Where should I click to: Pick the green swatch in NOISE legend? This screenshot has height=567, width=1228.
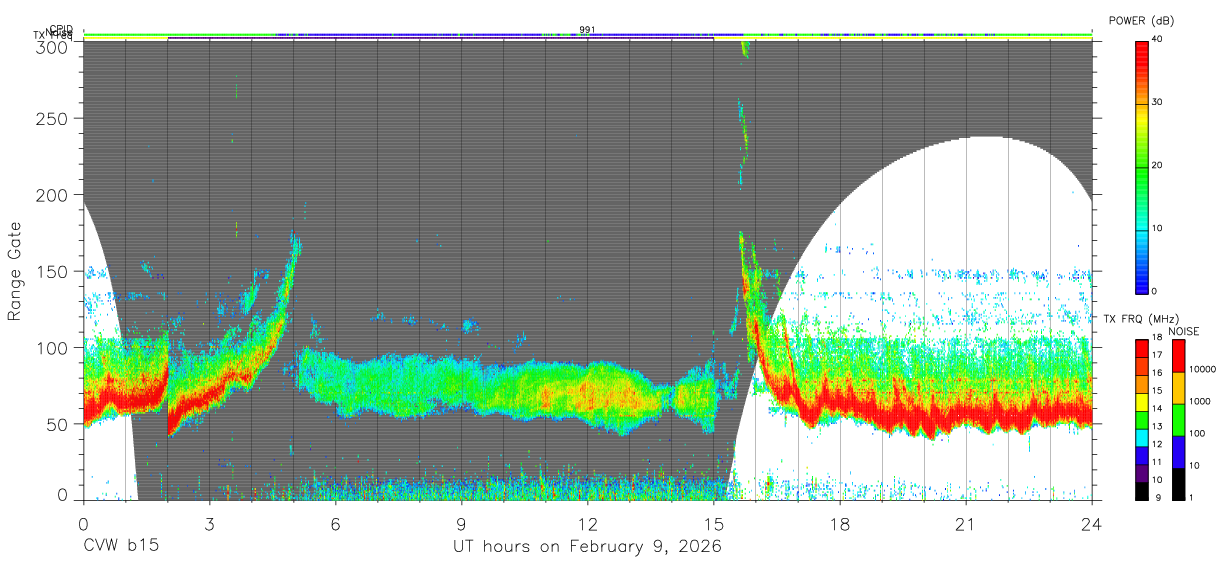click(1178, 420)
